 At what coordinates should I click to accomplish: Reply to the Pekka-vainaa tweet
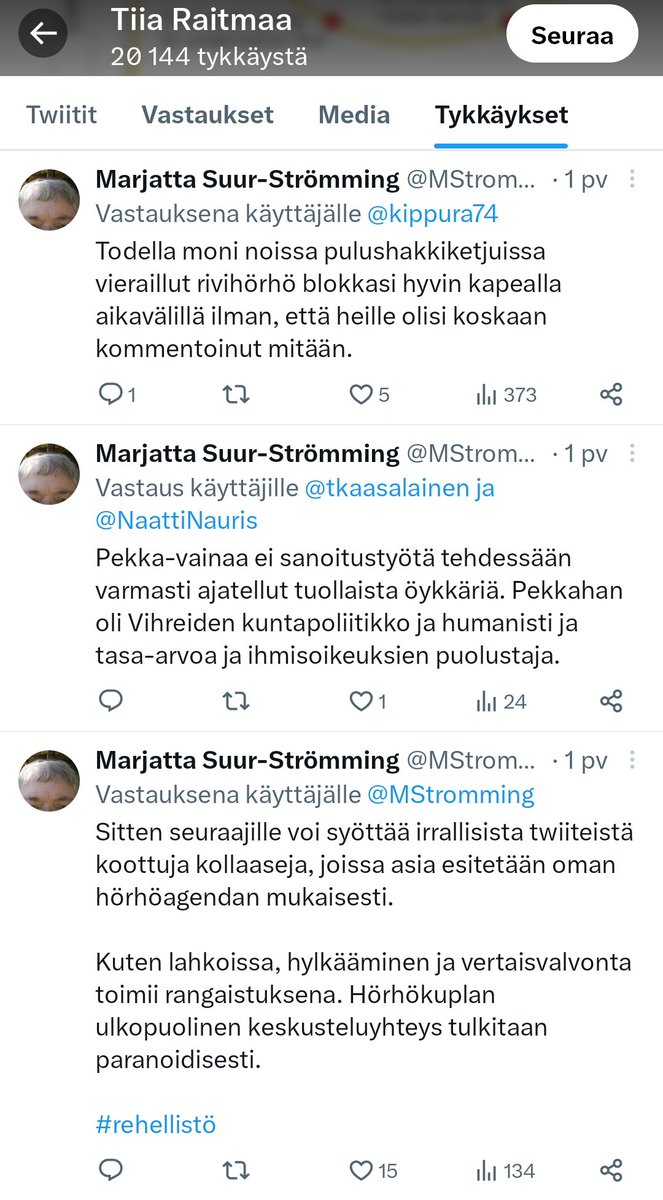click(x=111, y=702)
